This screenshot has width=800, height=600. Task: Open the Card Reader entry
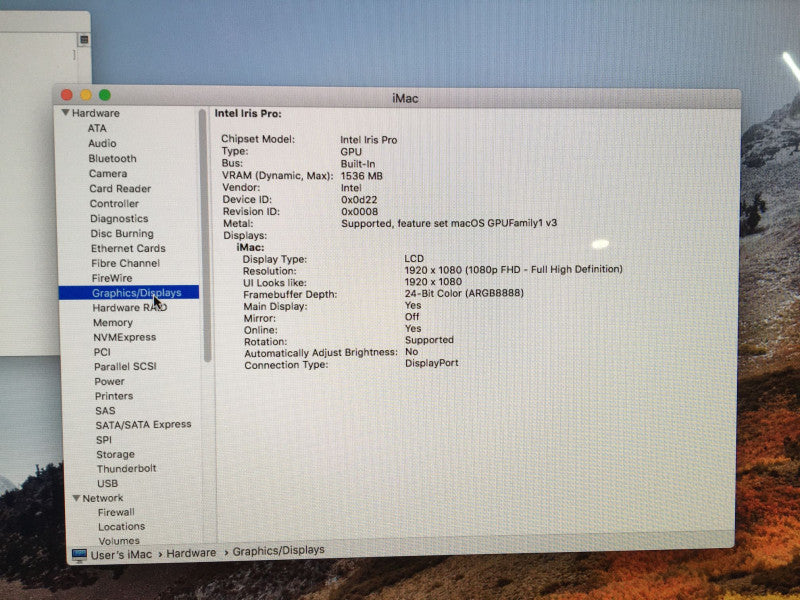[120, 189]
